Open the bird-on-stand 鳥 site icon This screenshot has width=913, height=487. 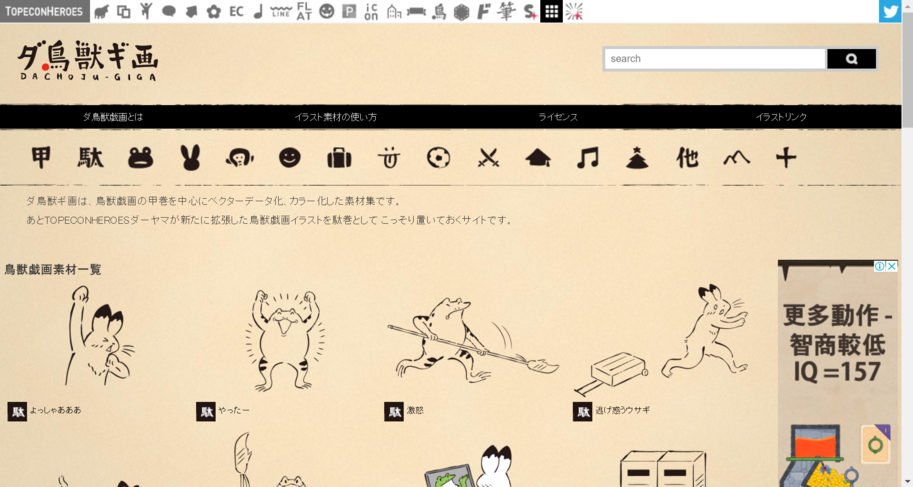439,11
